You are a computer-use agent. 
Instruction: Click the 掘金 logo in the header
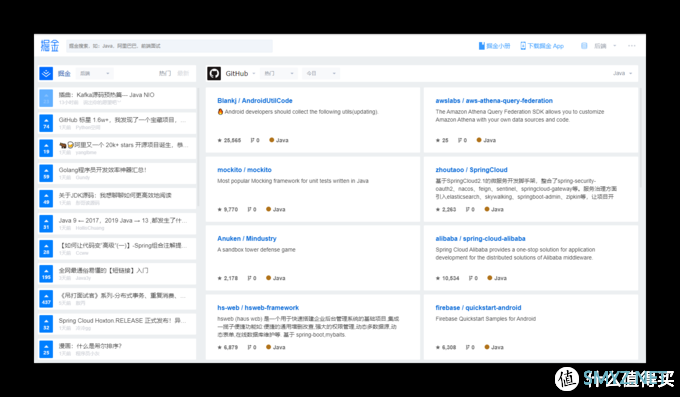(x=49, y=46)
